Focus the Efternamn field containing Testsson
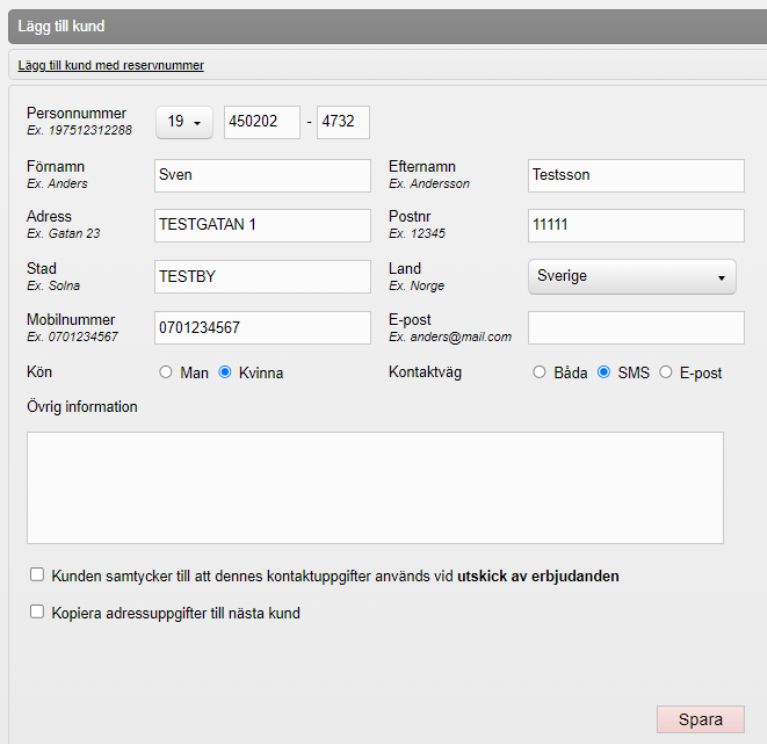Image resolution: width=767 pixels, height=744 pixels. coord(636,175)
